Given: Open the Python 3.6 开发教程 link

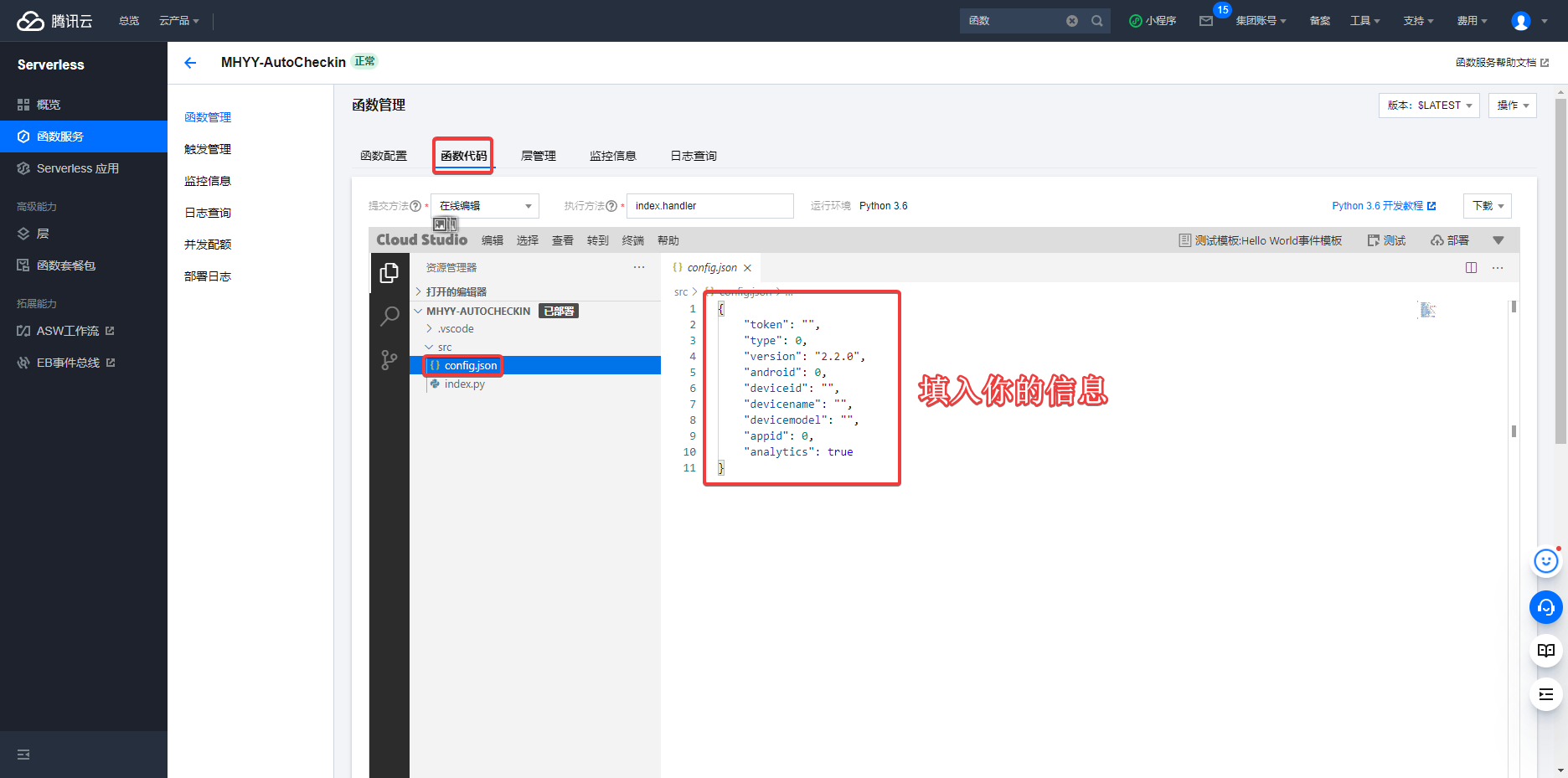Looking at the screenshot, I should 1383,206.
